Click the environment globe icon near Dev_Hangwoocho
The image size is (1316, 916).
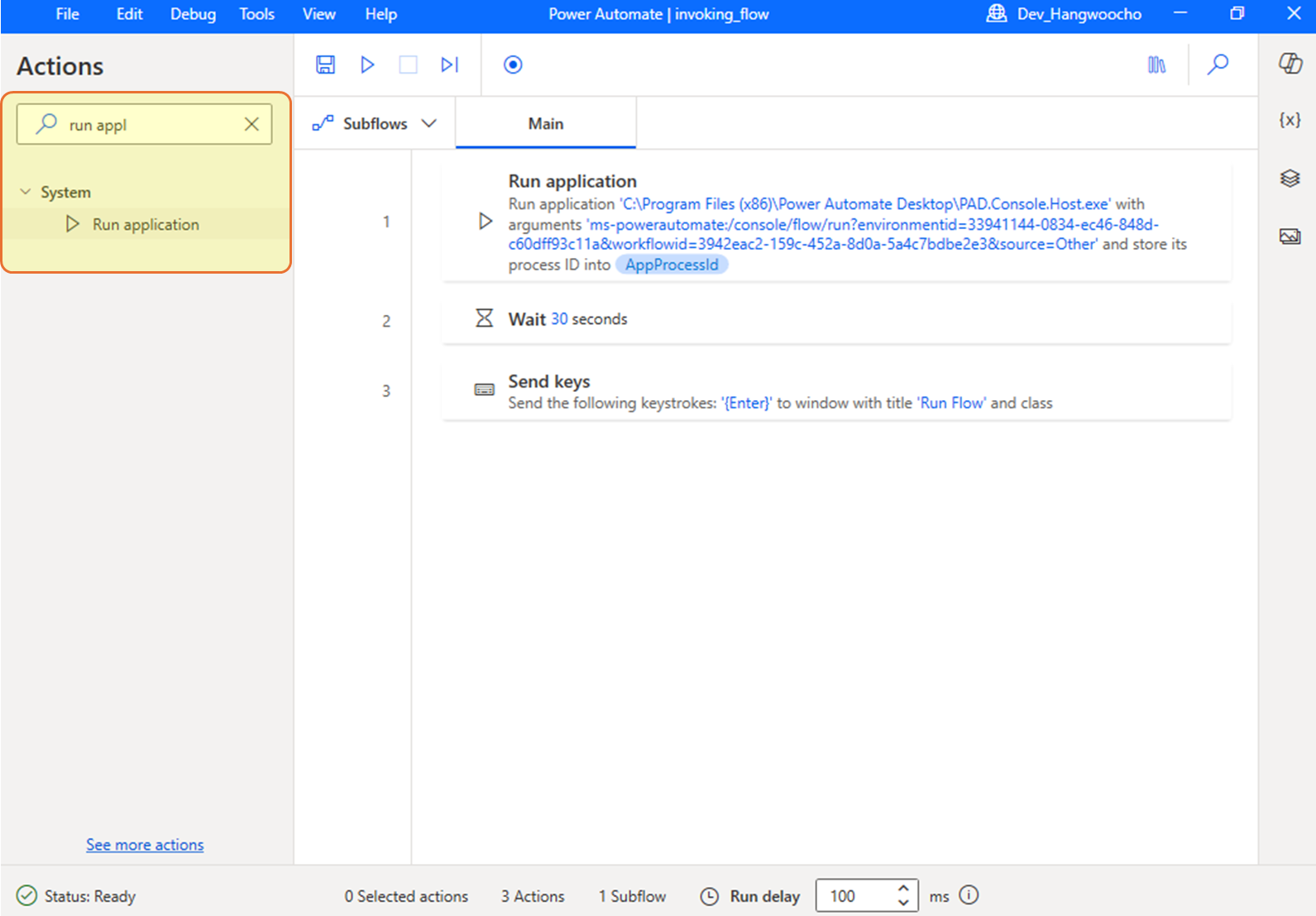(x=997, y=13)
